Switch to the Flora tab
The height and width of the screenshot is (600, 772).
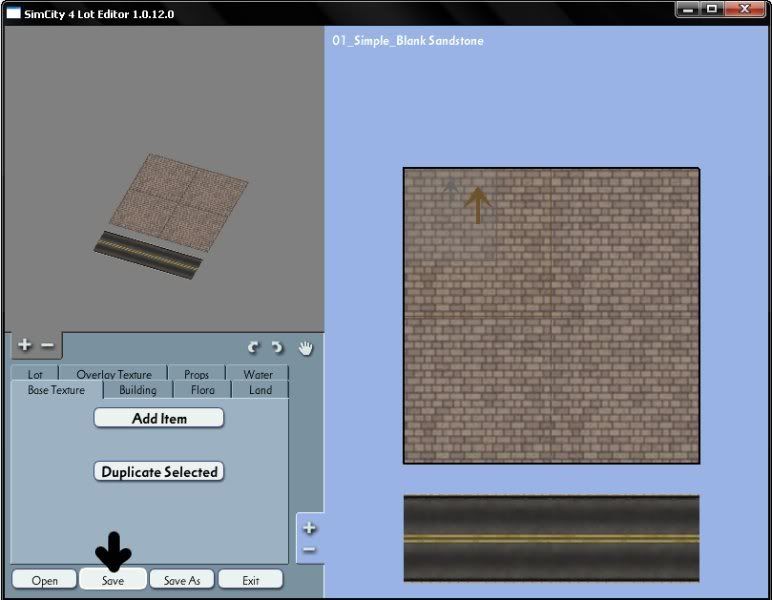(x=202, y=390)
